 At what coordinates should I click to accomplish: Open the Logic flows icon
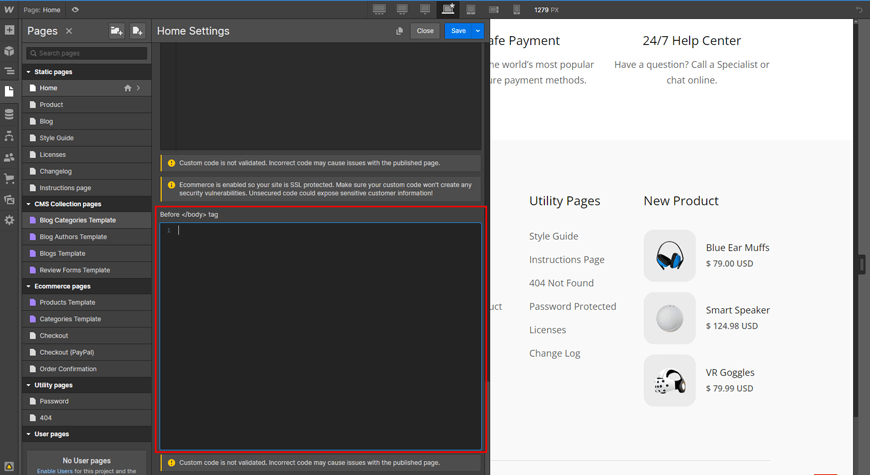tap(9, 136)
